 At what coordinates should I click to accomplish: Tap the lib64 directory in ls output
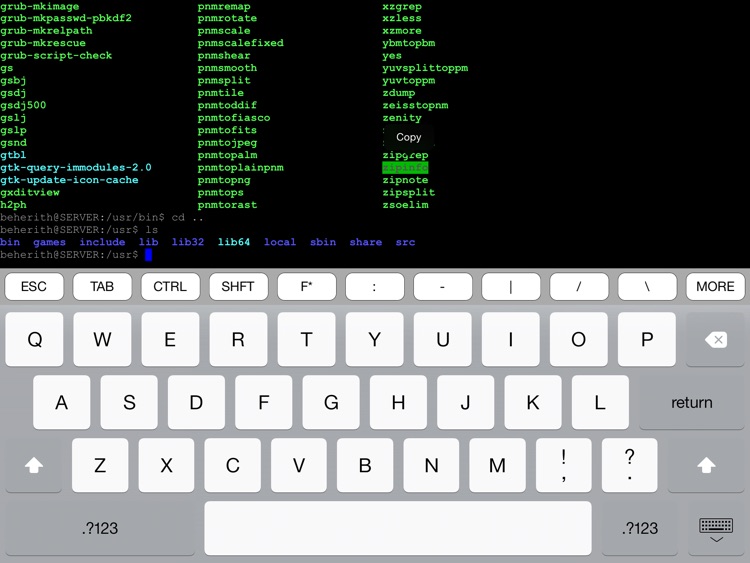pyautogui.click(x=234, y=242)
